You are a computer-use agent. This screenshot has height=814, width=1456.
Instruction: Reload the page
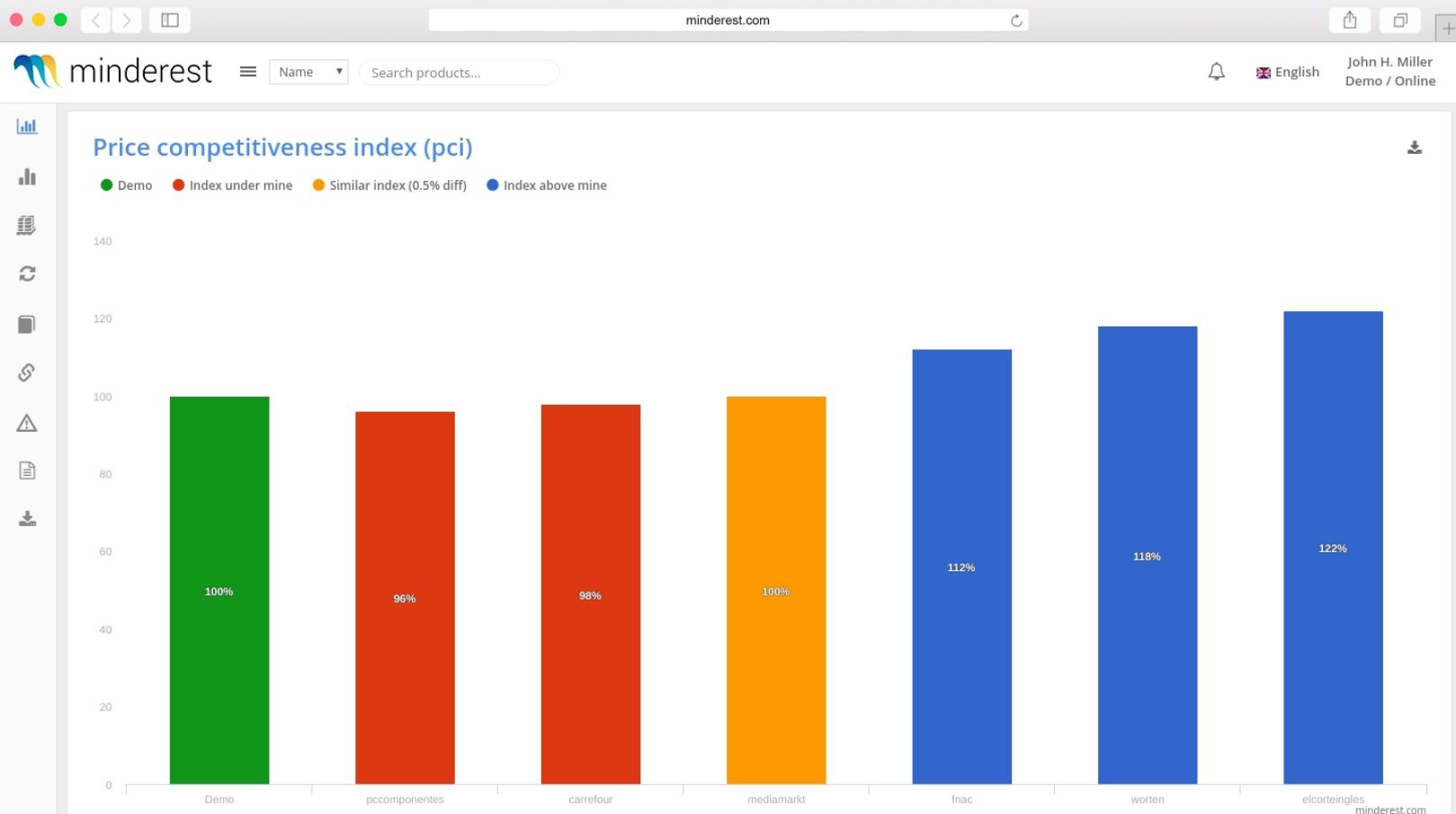1016,21
